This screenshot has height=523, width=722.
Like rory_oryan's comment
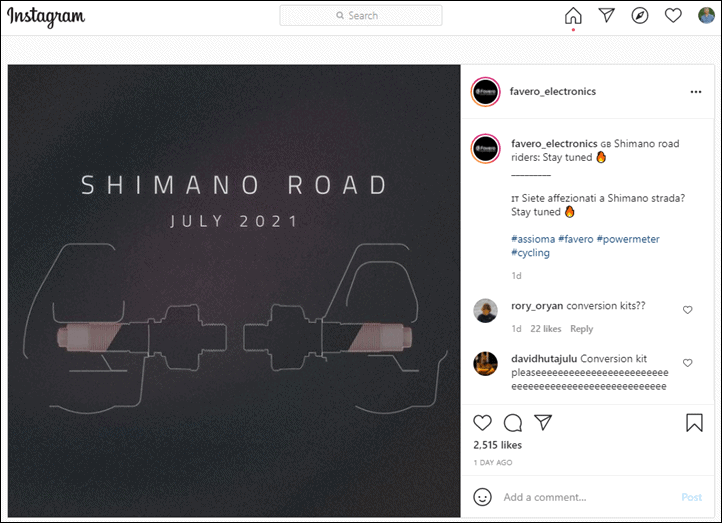(687, 310)
